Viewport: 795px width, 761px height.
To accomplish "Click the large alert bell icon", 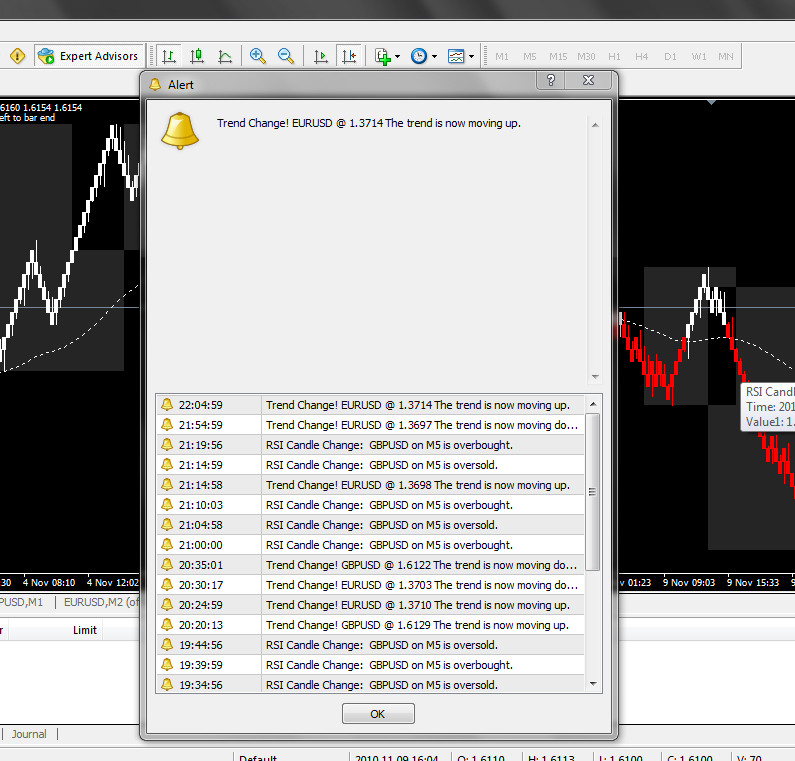I will click(x=179, y=131).
